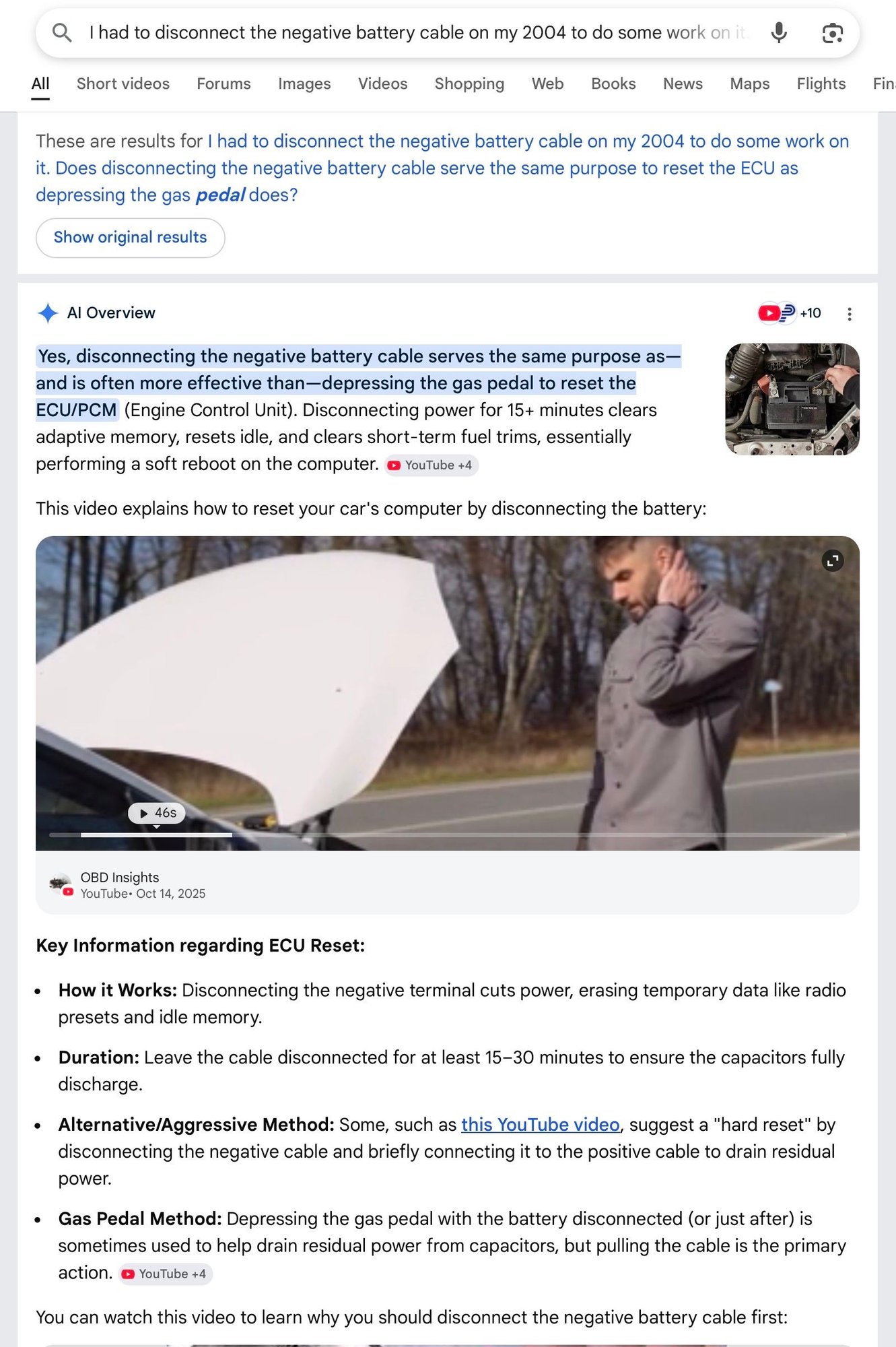Switch to the Short videos tab
896x1347 pixels.
tap(123, 84)
